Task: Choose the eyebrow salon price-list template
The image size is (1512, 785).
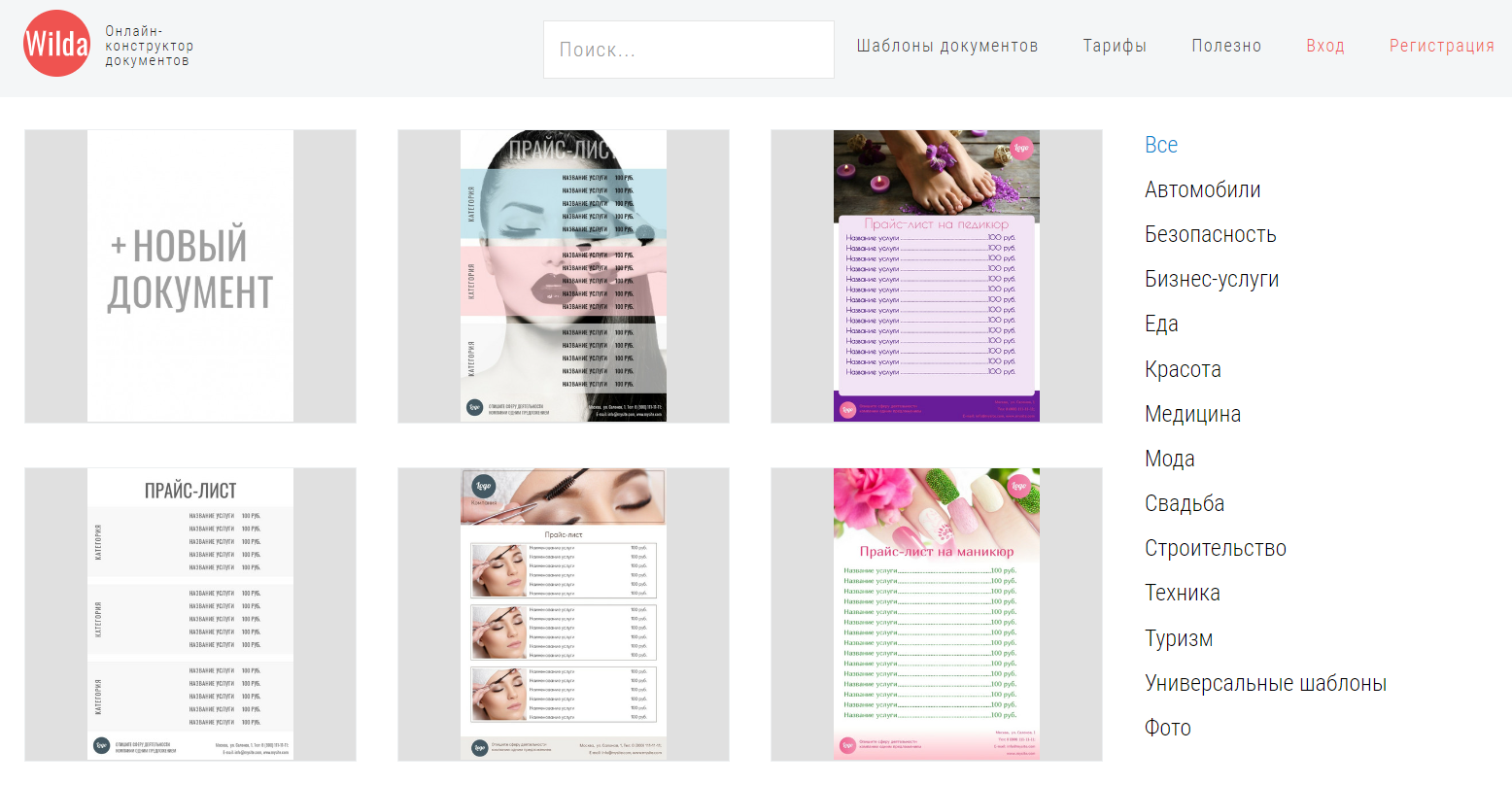Action: coord(564,614)
